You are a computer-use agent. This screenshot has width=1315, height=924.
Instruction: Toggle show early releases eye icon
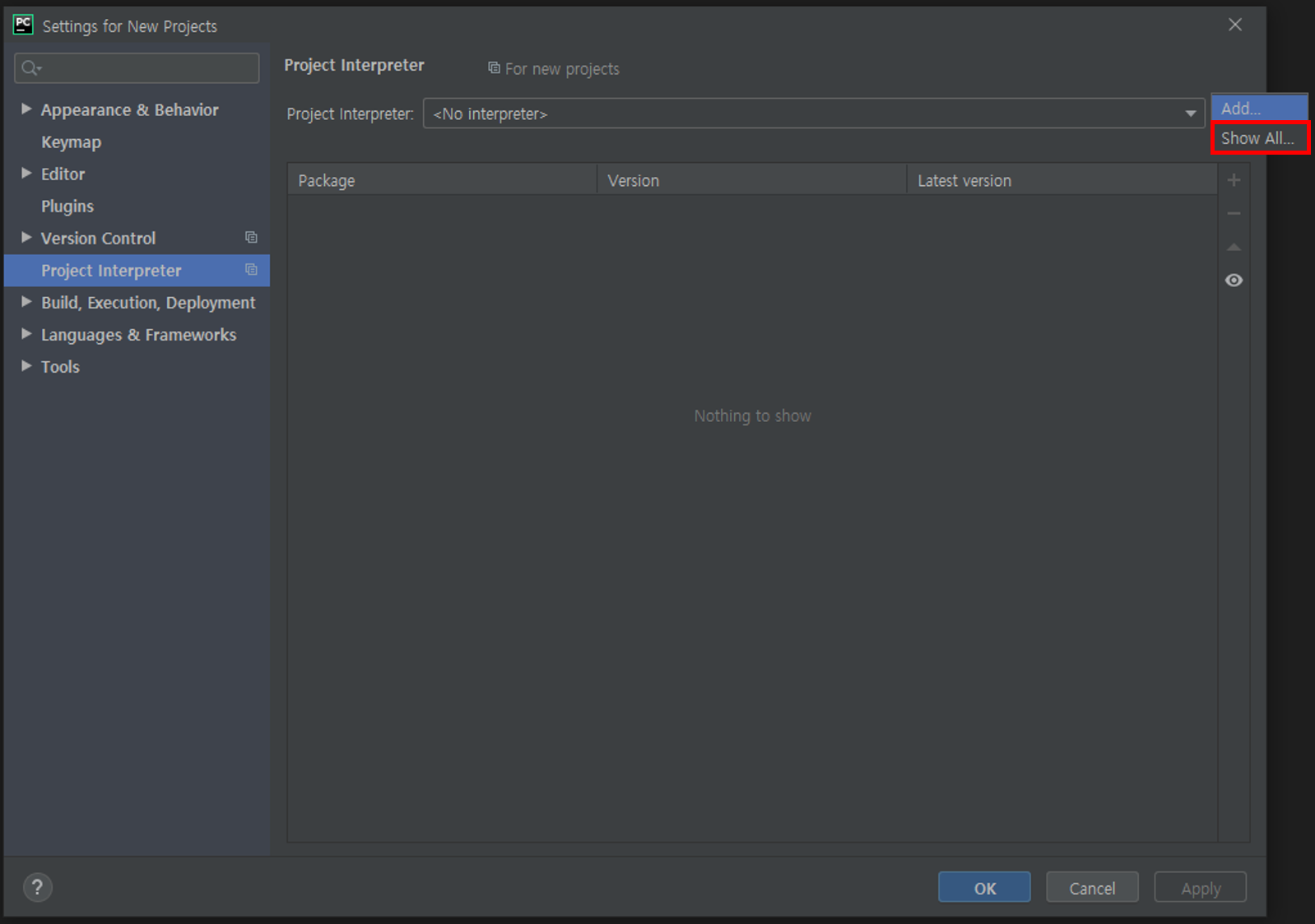[1234, 281]
